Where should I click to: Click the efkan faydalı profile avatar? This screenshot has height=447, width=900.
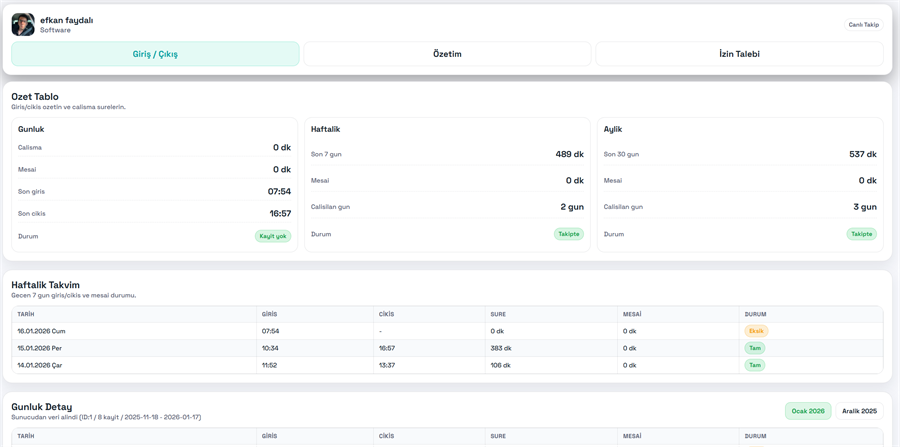[x=23, y=24]
